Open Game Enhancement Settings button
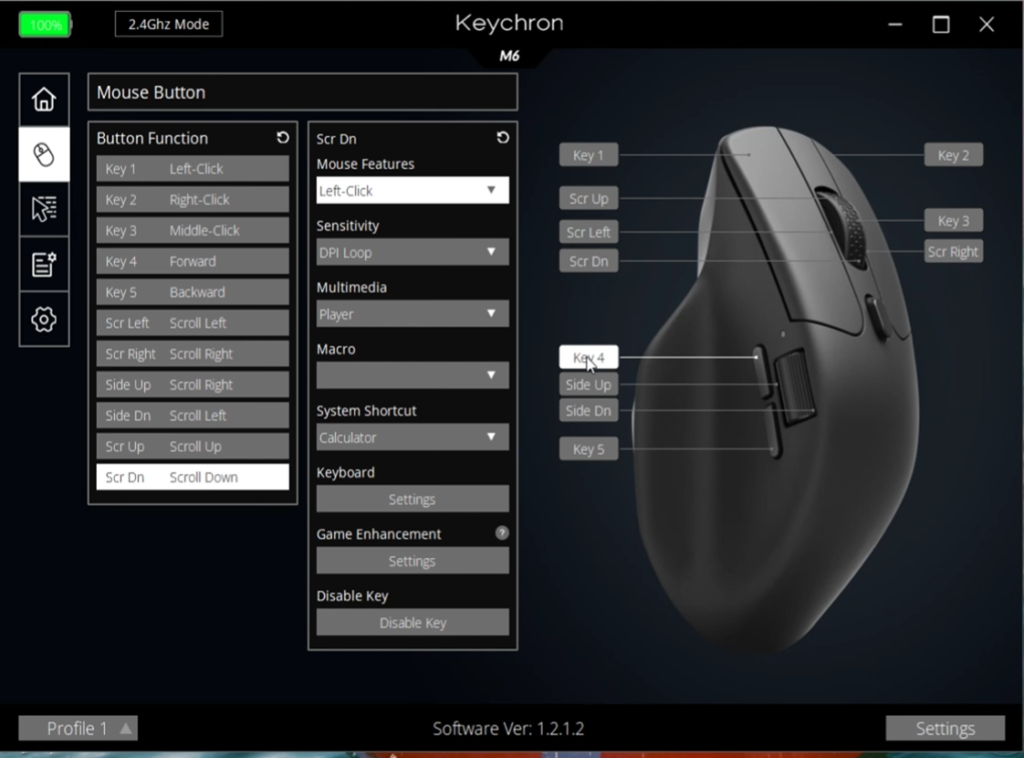This screenshot has width=1024, height=758. point(413,561)
